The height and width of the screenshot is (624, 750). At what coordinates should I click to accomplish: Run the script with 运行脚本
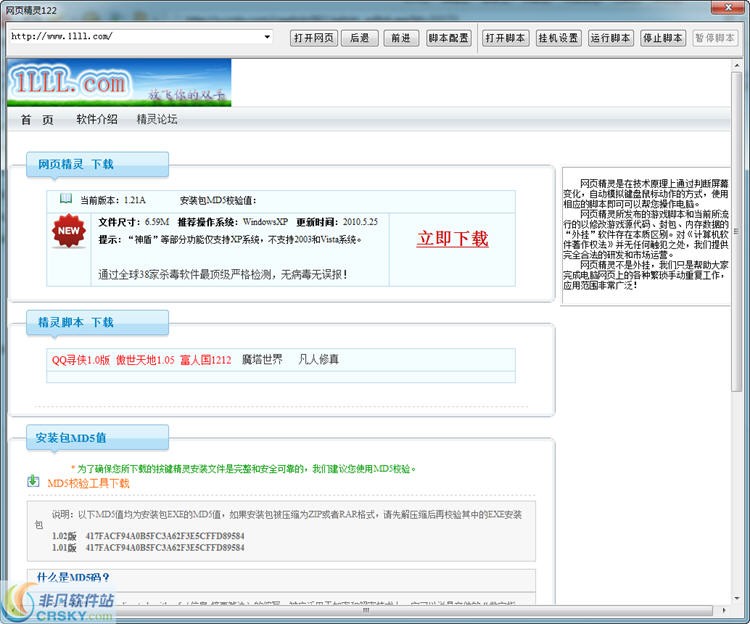610,38
